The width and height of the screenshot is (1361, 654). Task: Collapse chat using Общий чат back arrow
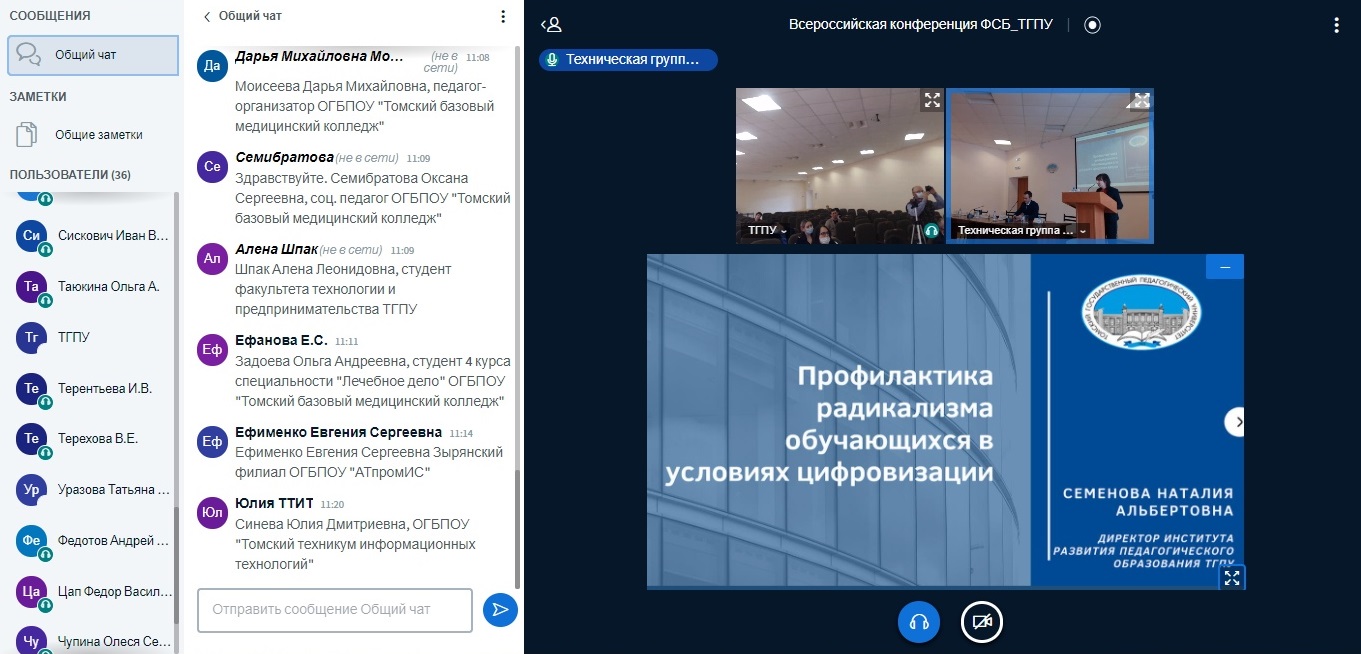pyautogui.click(x=208, y=17)
